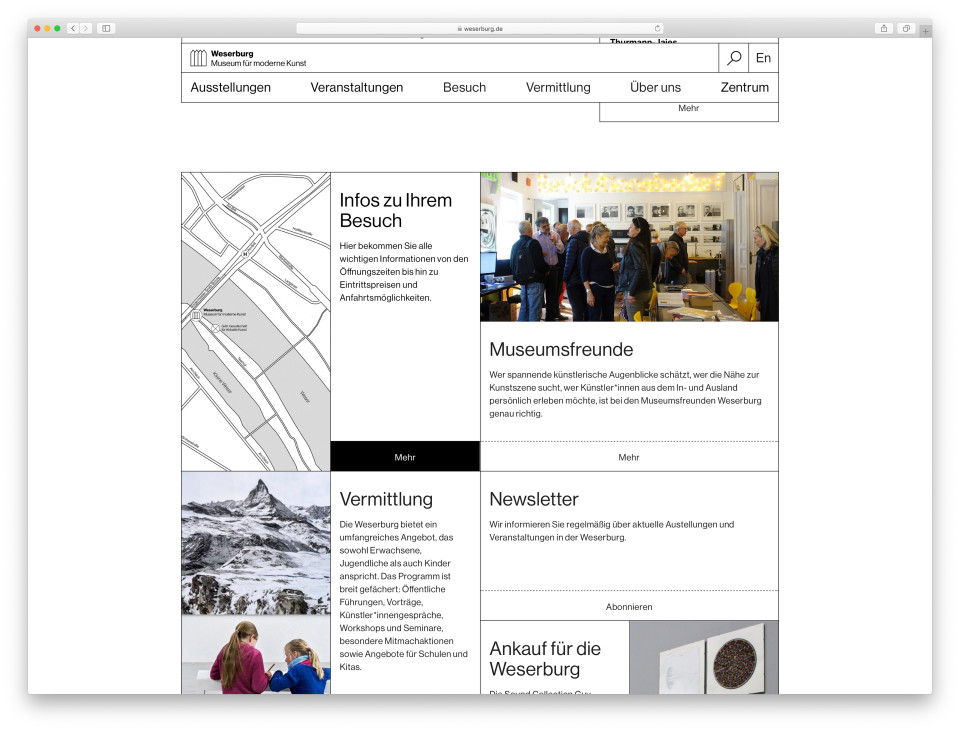
Task: Click inside the Safari address bar
Action: pyautogui.click(x=480, y=29)
